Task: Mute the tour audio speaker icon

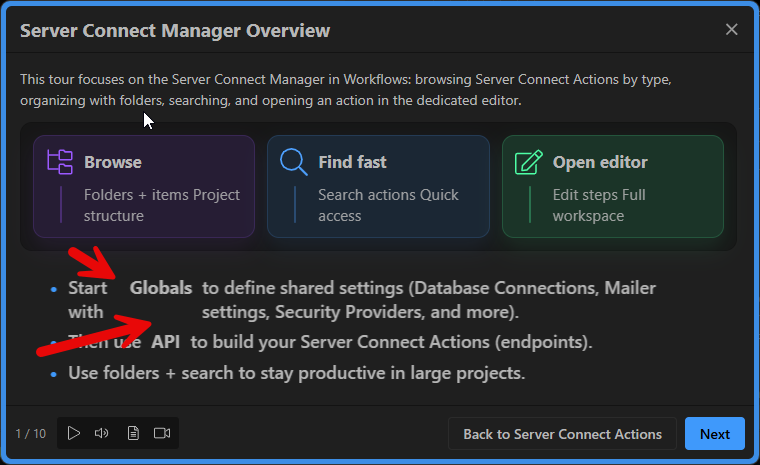Action: pos(101,433)
